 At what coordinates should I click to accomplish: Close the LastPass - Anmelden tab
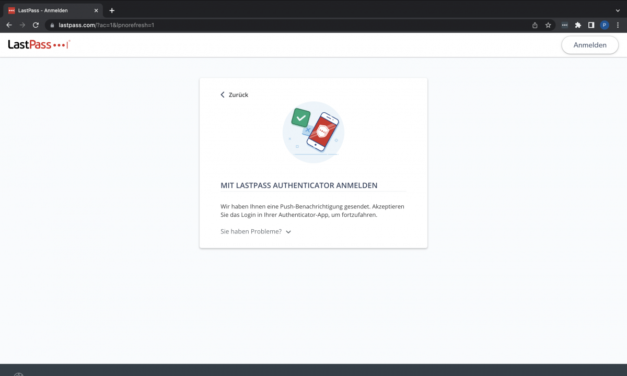tap(96, 10)
